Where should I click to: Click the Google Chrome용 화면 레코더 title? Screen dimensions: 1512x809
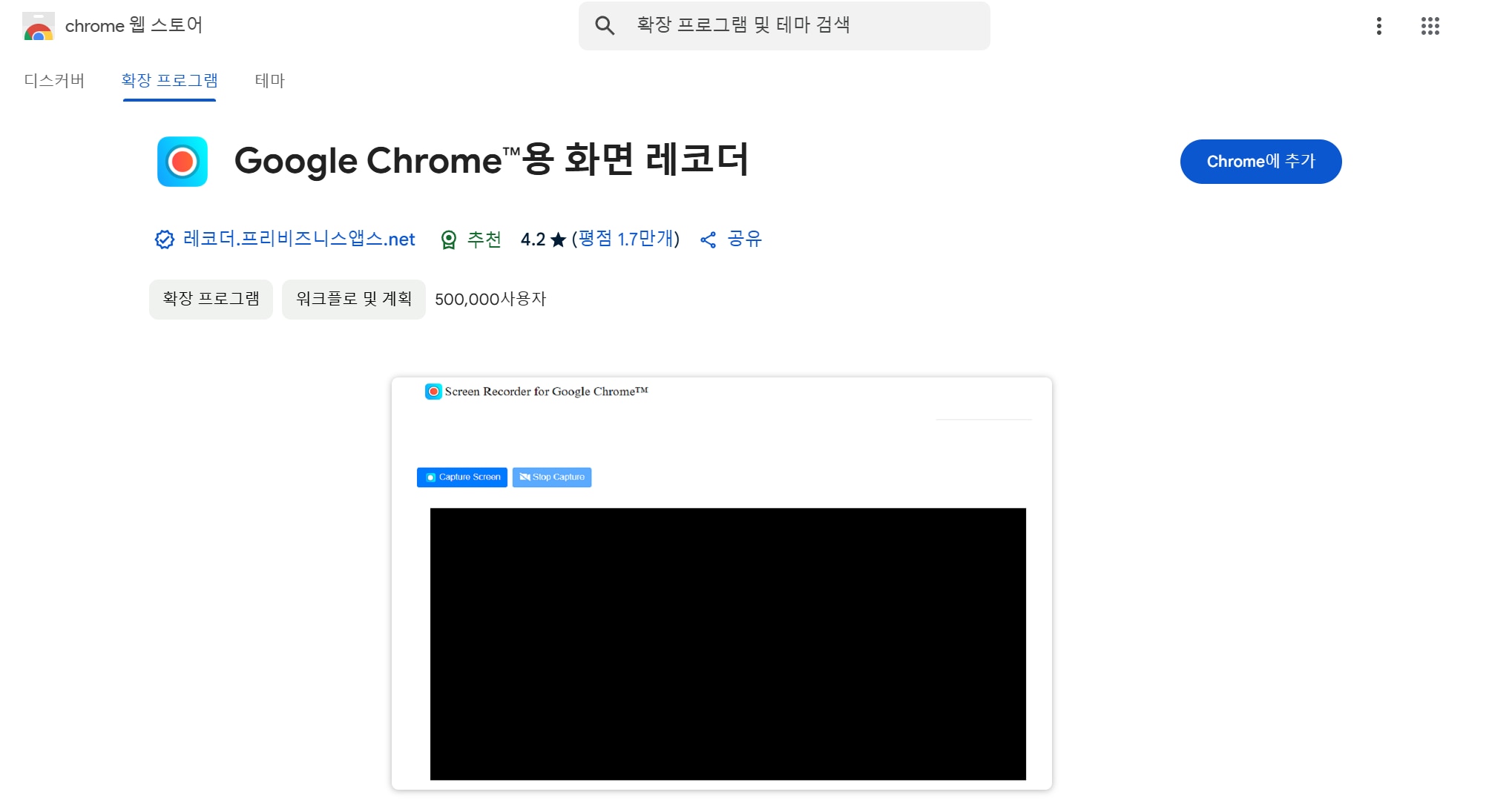[492, 160]
